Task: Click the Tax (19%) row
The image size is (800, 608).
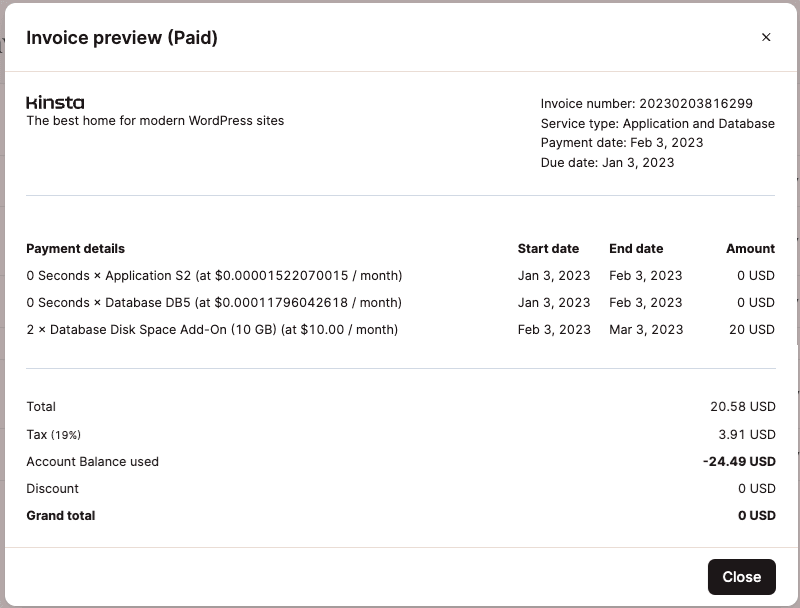Action: (53, 434)
